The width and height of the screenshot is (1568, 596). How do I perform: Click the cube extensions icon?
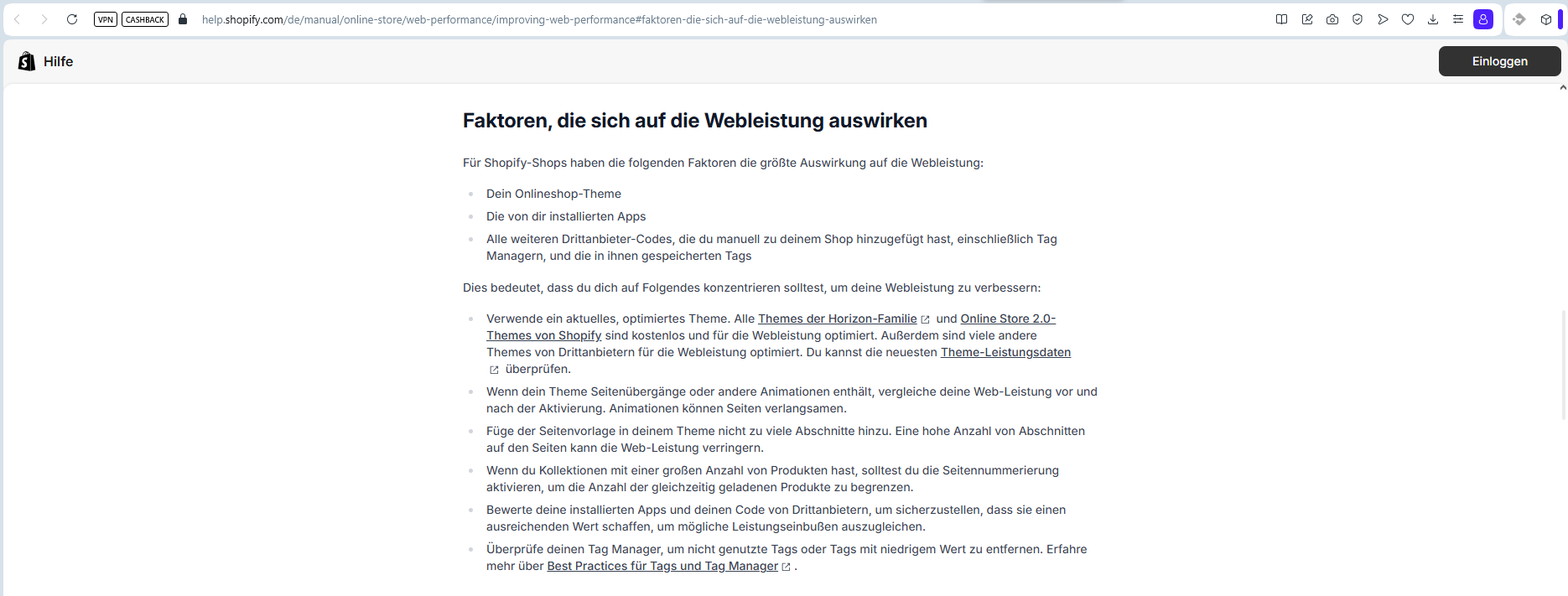click(1546, 19)
